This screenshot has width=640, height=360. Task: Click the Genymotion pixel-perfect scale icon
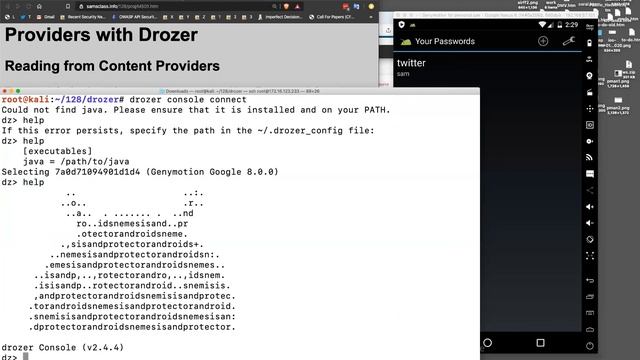pyautogui.click(x=589, y=256)
